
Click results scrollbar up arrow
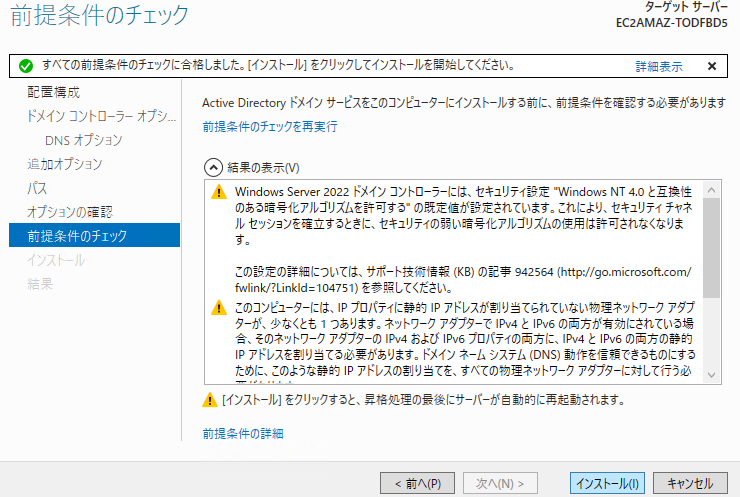712,190
